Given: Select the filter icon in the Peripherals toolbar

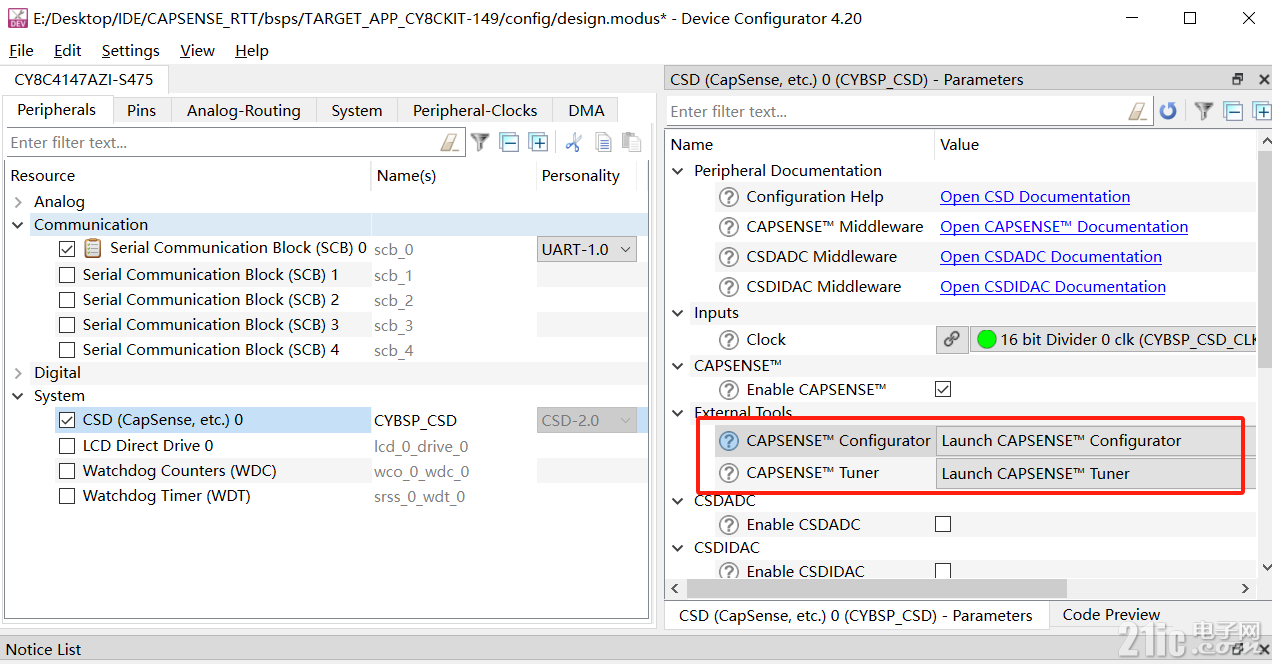Looking at the screenshot, I should pyautogui.click(x=480, y=141).
